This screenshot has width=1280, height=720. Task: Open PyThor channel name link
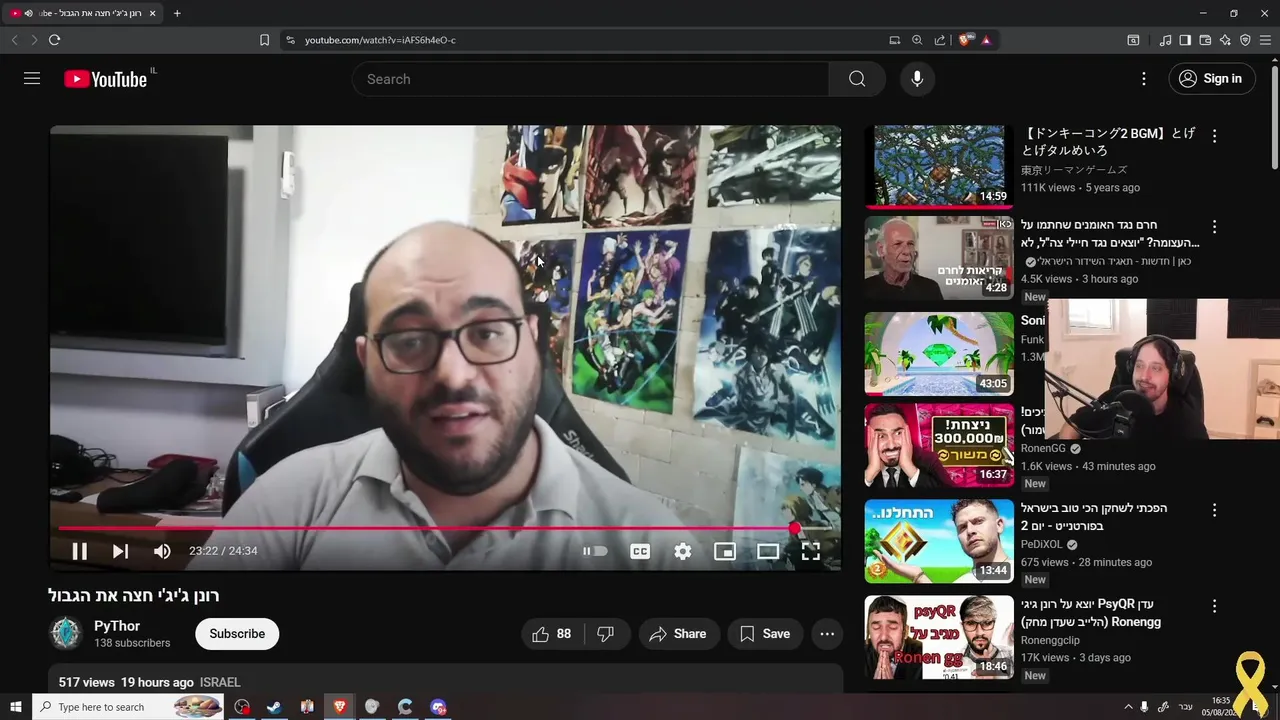(x=117, y=626)
